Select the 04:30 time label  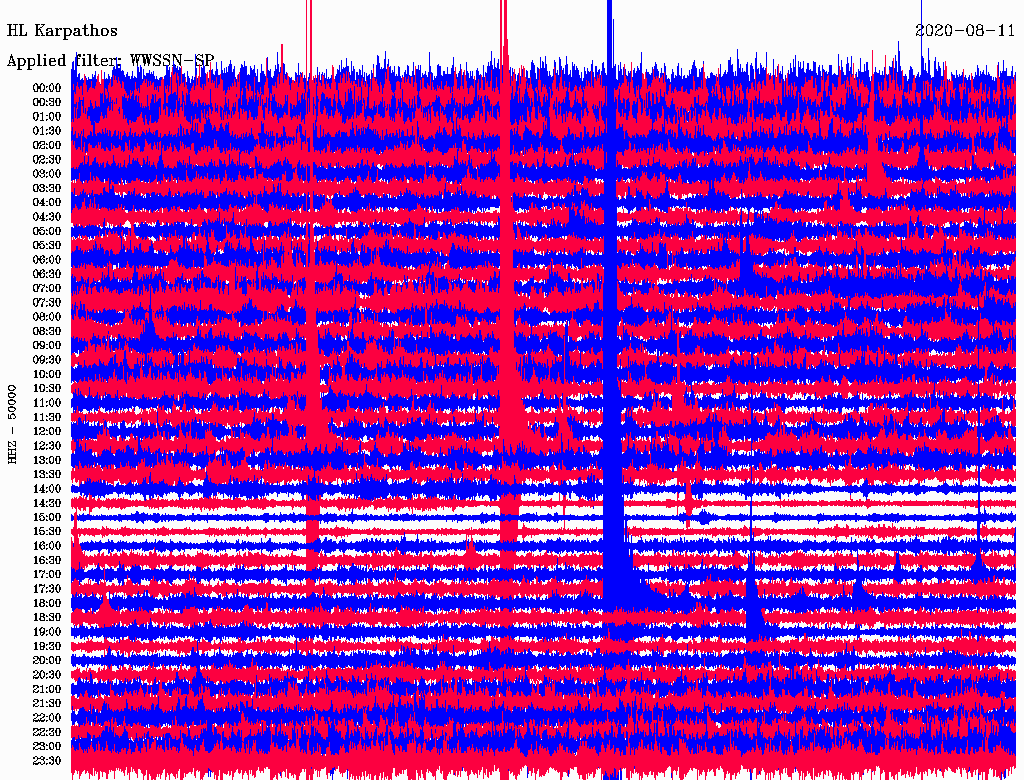[47, 217]
